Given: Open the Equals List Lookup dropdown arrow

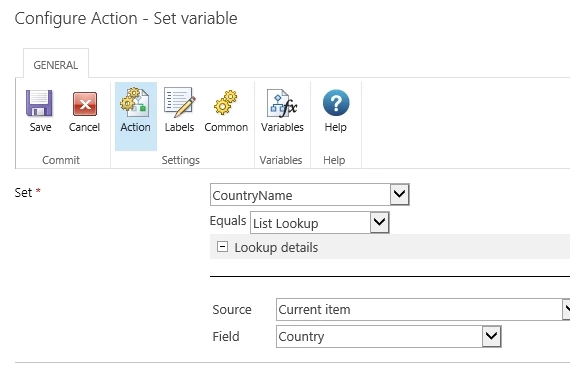Looking at the screenshot, I should [380, 222].
